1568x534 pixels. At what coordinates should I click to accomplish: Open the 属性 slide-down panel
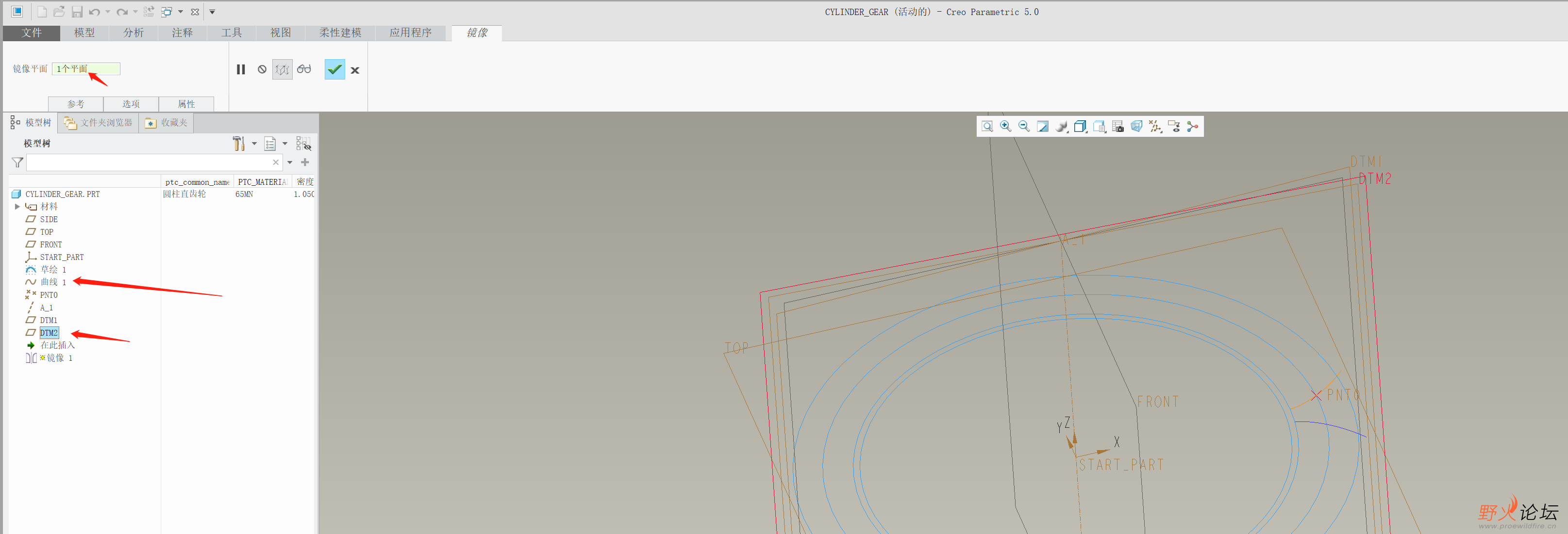tap(186, 104)
